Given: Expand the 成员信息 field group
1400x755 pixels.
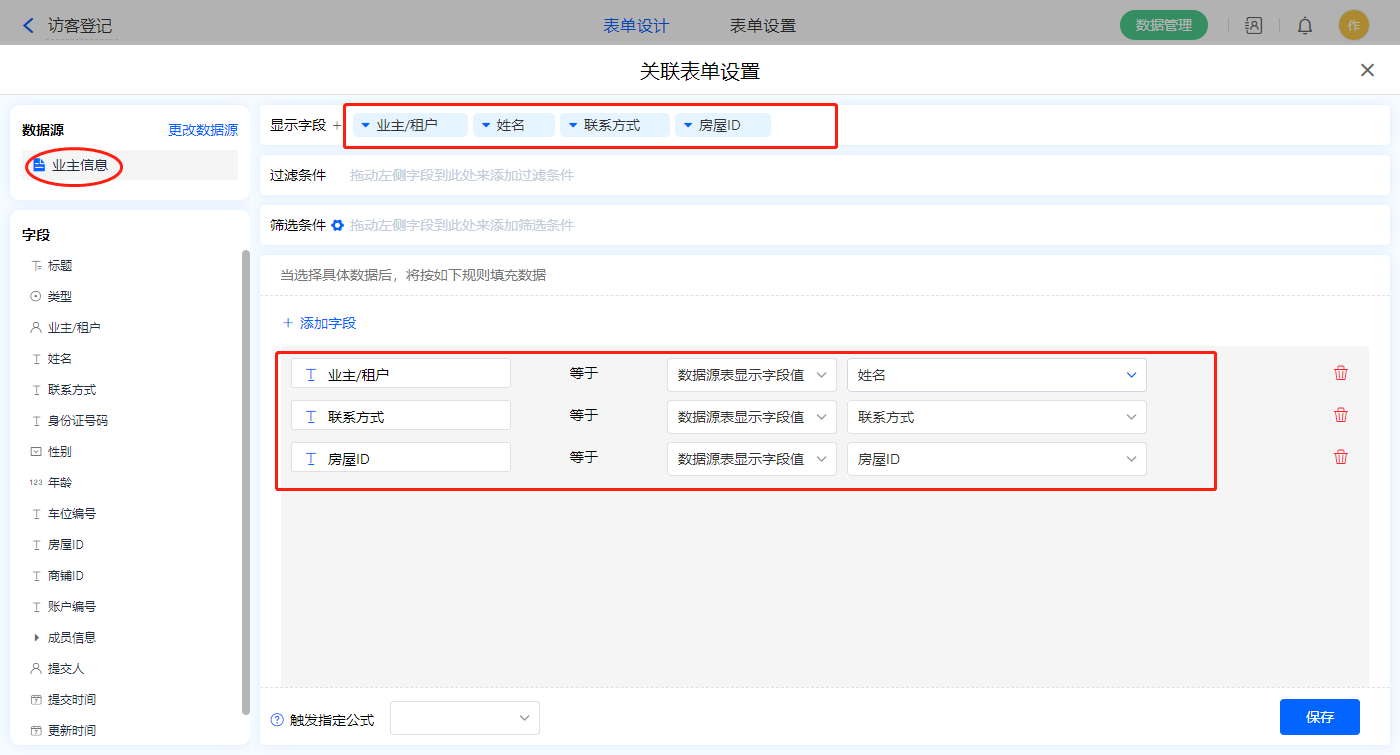Looking at the screenshot, I should coord(37,637).
